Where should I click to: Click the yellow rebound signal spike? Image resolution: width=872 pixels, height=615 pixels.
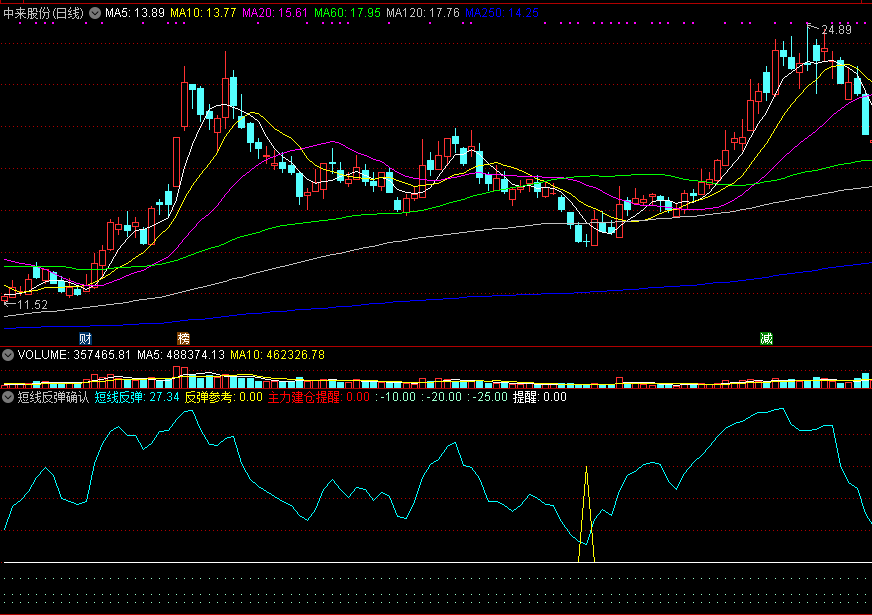(587, 514)
